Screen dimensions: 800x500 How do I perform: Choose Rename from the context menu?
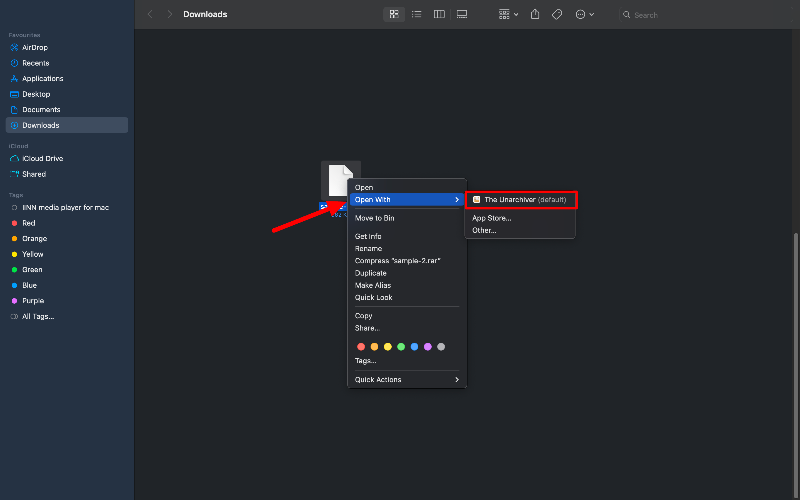tap(407, 249)
